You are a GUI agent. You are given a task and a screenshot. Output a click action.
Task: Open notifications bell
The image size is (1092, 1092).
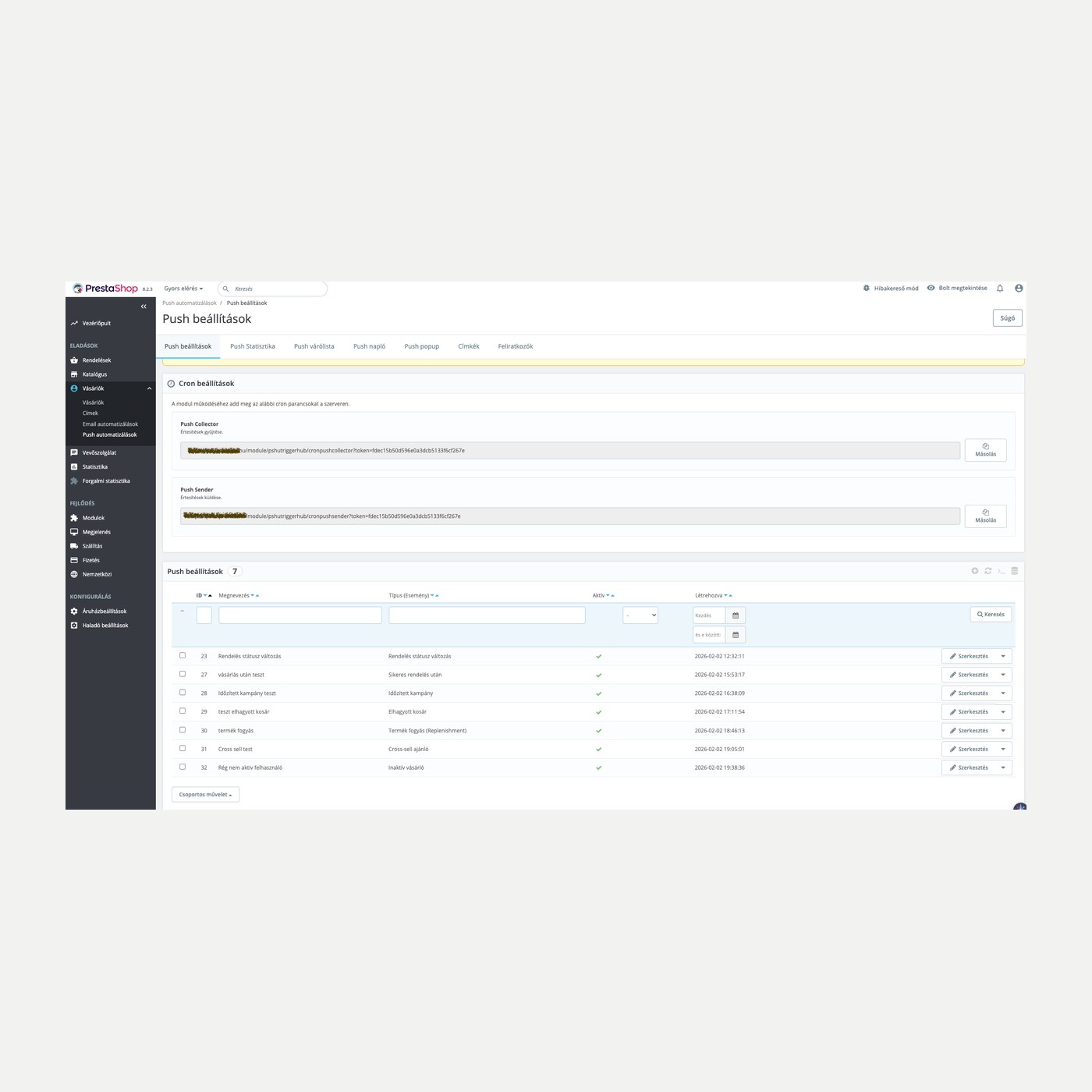(1000, 289)
